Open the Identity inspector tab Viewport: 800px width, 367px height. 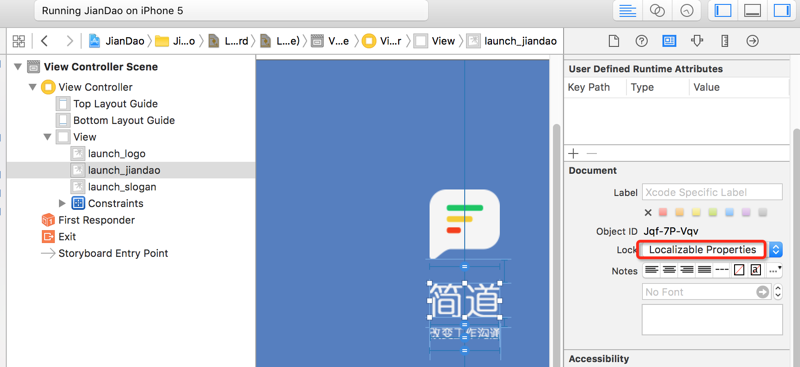coord(669,41)
